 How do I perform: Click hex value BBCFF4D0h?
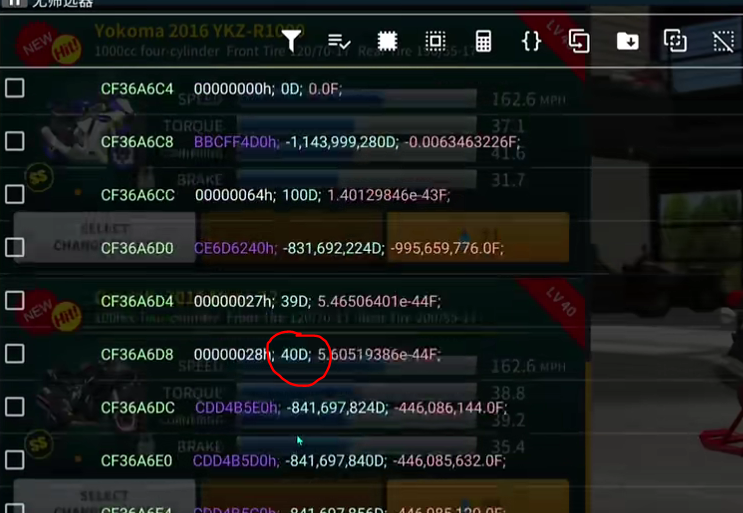(236, 142)
